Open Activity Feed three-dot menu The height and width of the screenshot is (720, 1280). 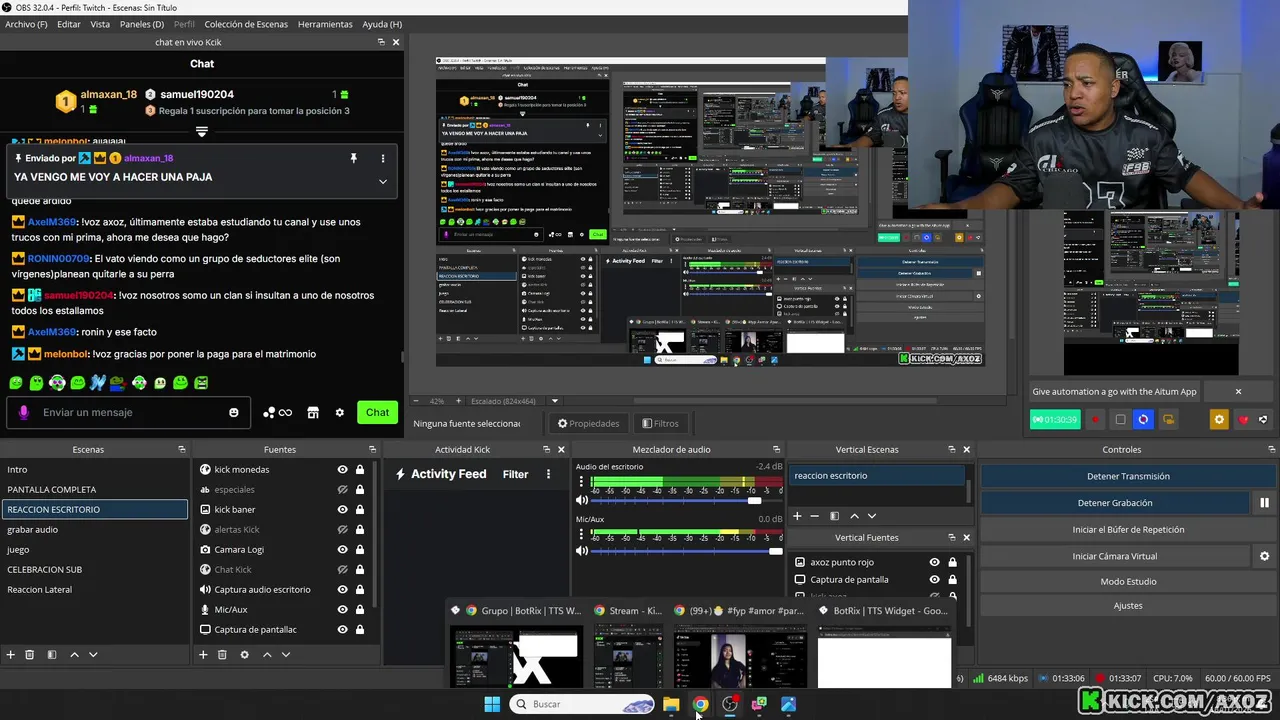[548, 474]
